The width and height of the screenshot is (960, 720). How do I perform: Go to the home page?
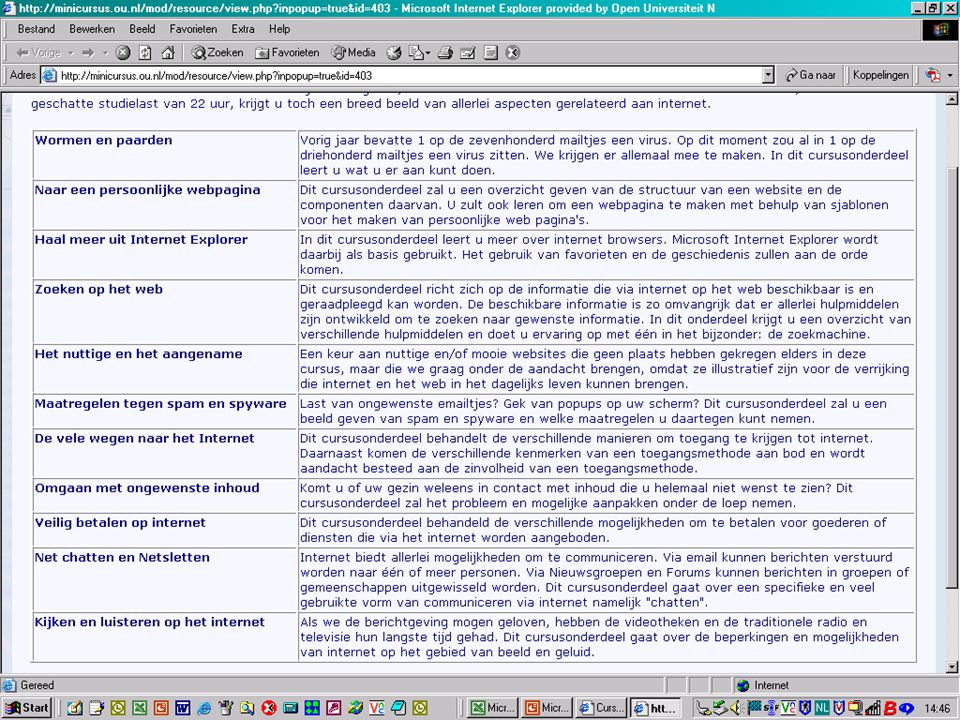tap(168, 53)
